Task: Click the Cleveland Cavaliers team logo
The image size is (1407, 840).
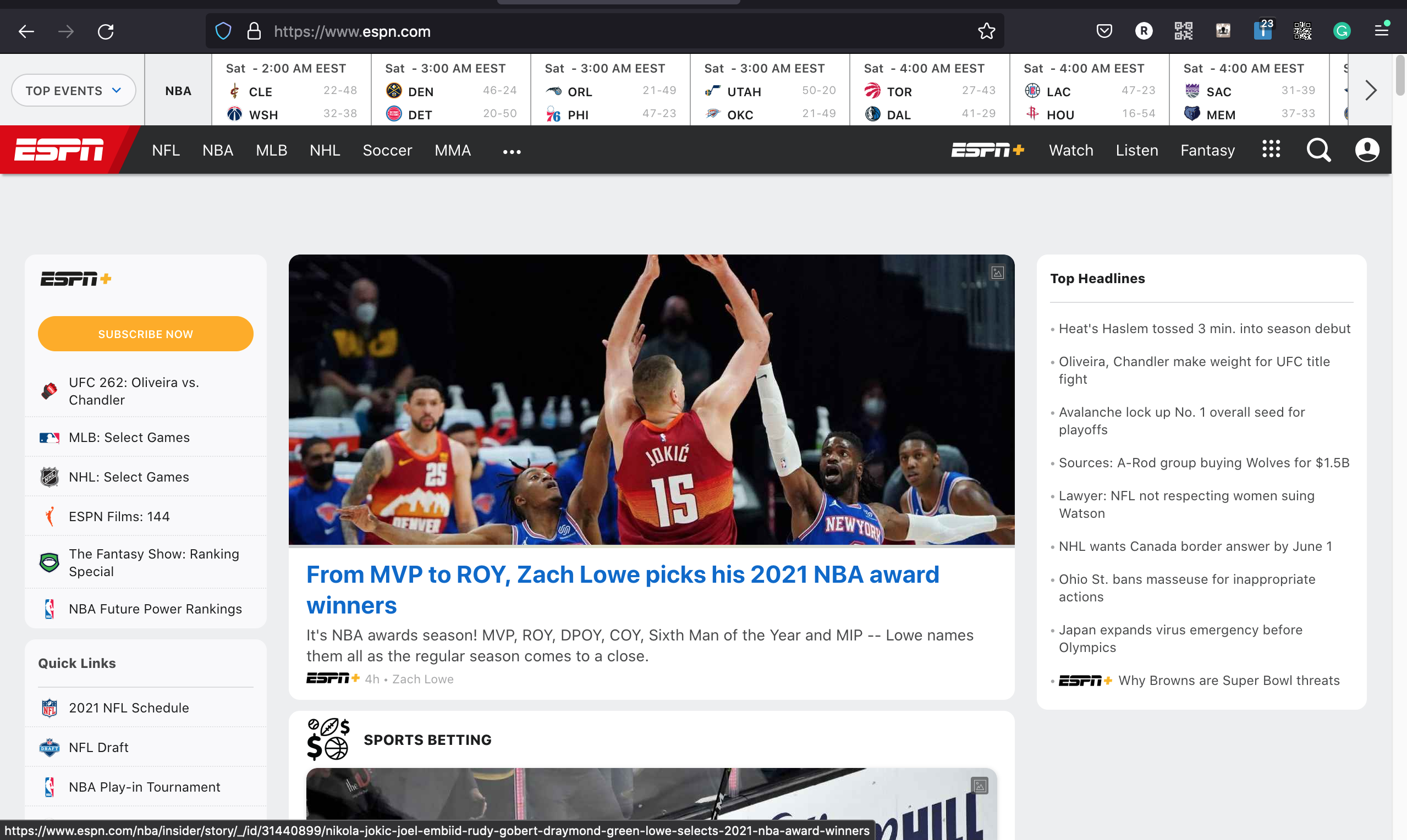Action: pyautogui.click(x=235, y=91)
